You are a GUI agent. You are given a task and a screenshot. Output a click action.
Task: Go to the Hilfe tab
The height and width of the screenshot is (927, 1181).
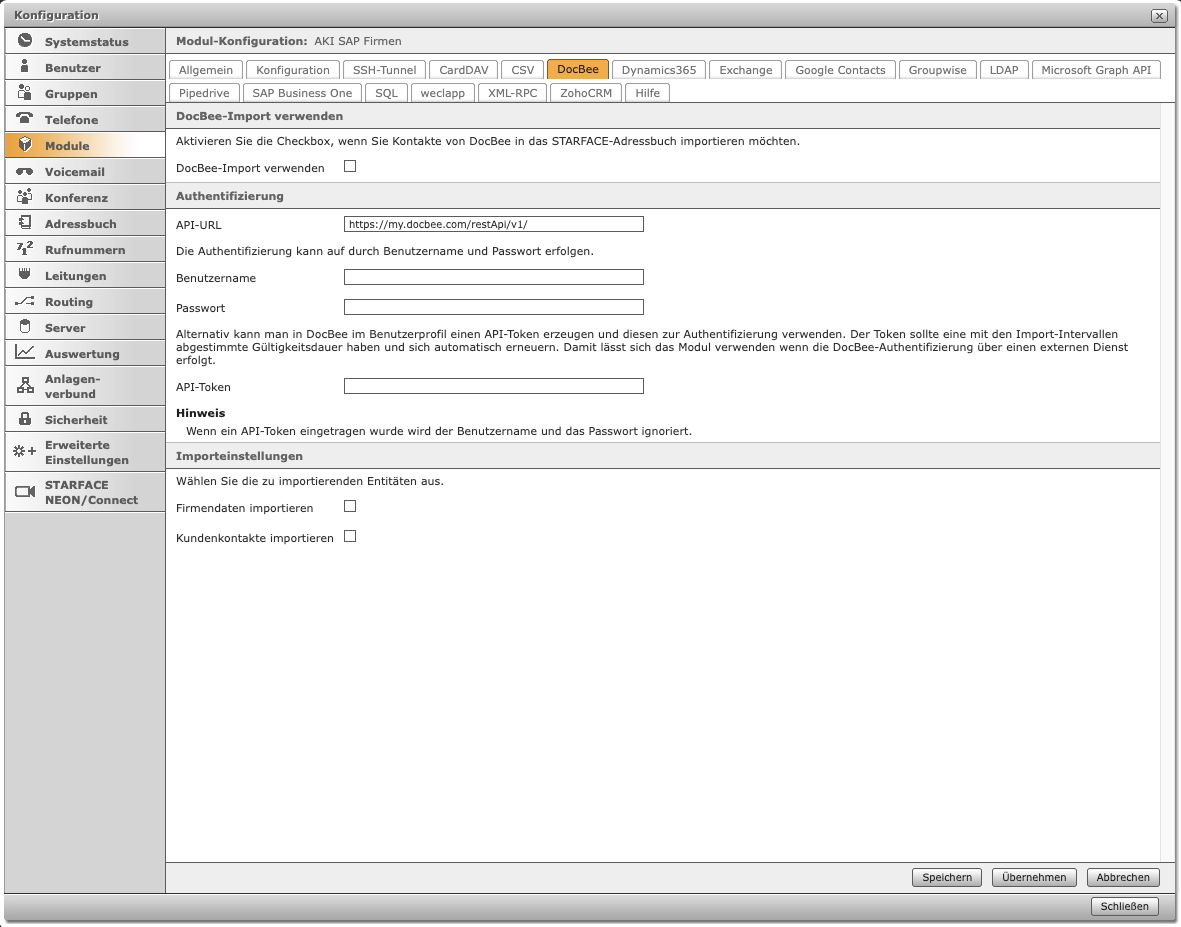(x=648, y=93)
